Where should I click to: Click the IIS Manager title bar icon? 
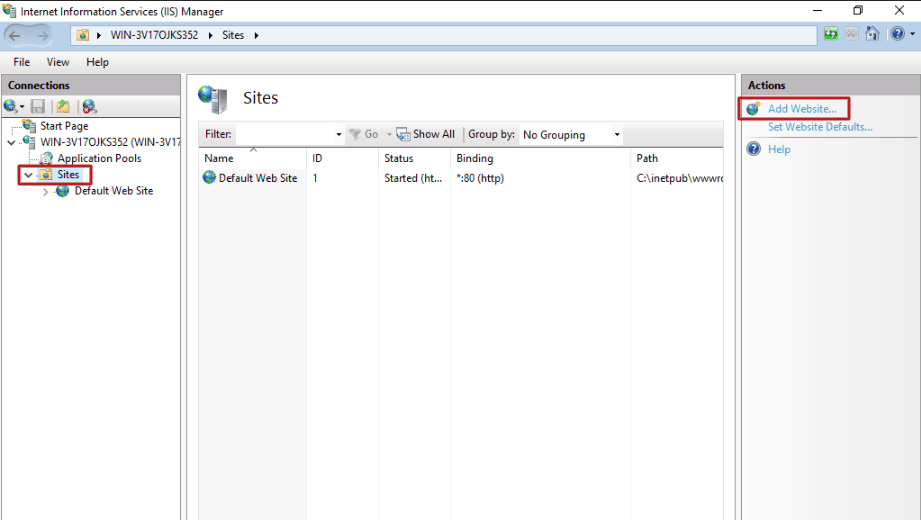click(x=9, y=11)
